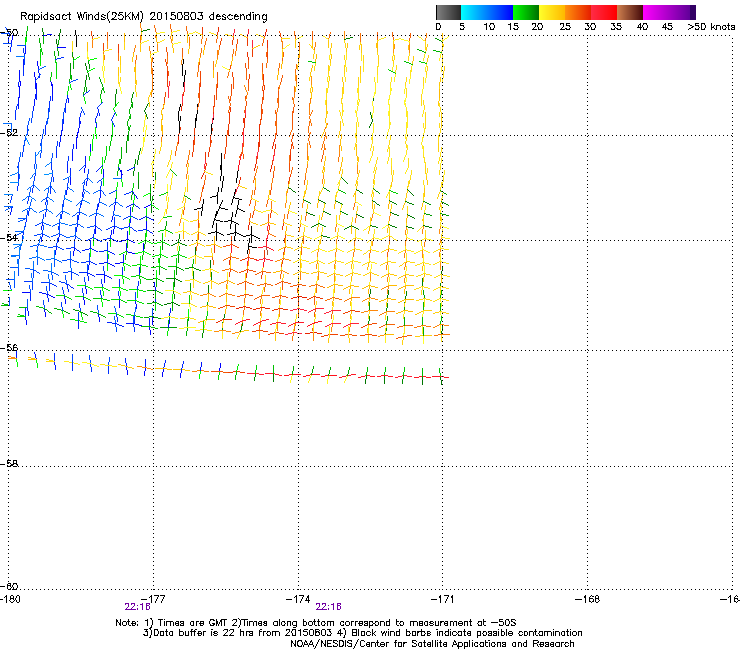
Task: Click the cyan-blue 5-15 knots color segment
Action: coord(487,12)
